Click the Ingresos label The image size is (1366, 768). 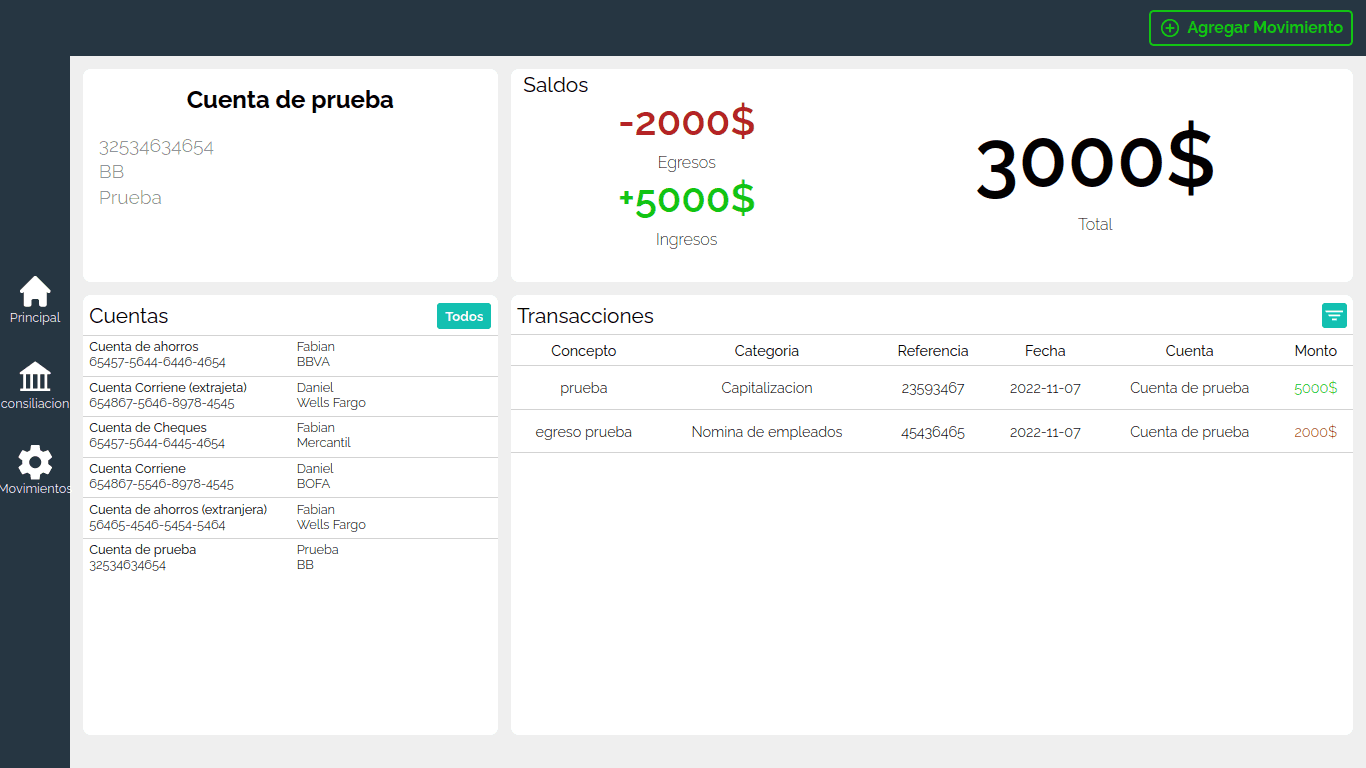coord(687,240)
